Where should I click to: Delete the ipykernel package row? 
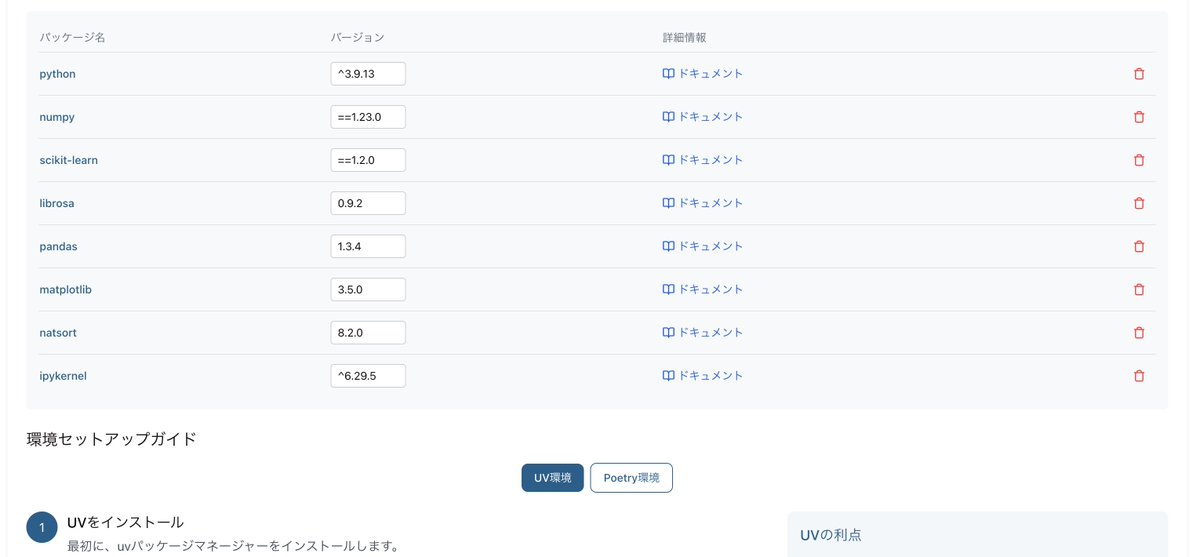tap(1138, 376)
